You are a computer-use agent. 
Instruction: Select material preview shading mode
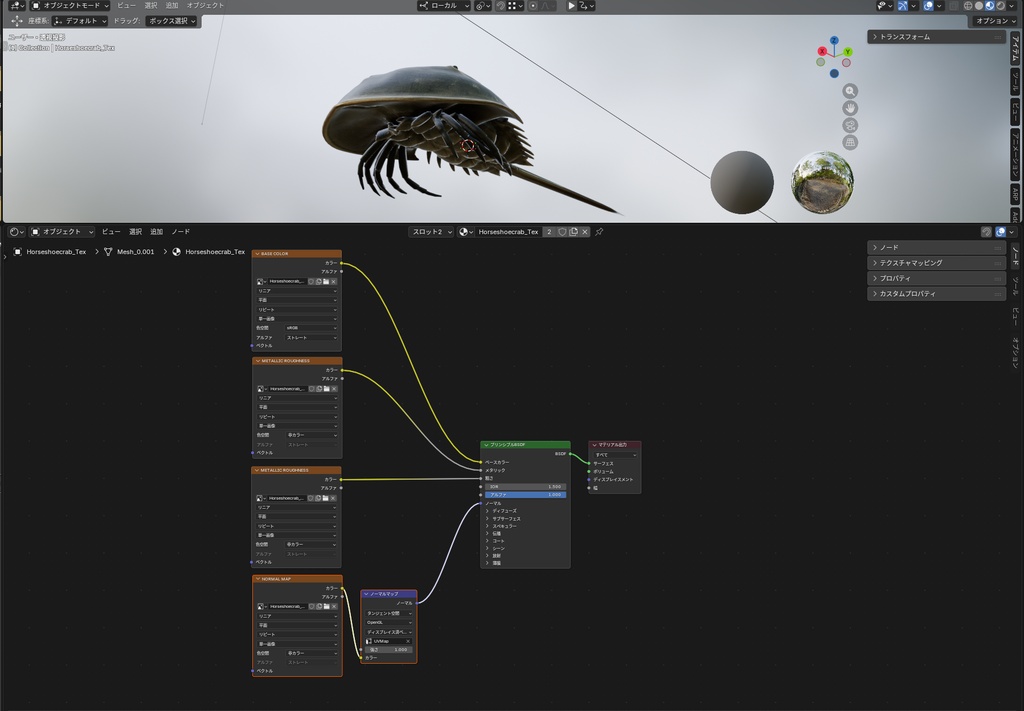click(990, 5)
